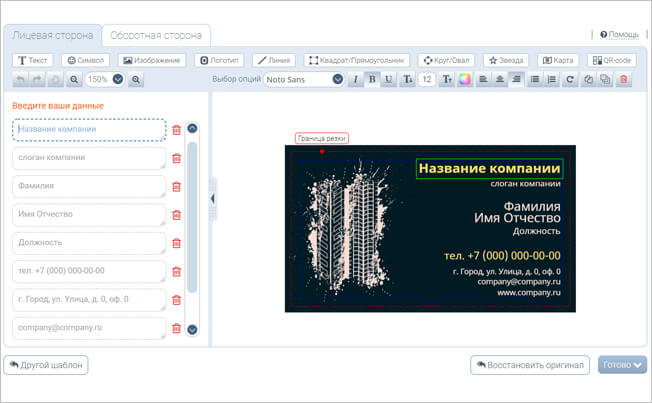
Task: Insert an image via Изображение button
Action: 152,60
